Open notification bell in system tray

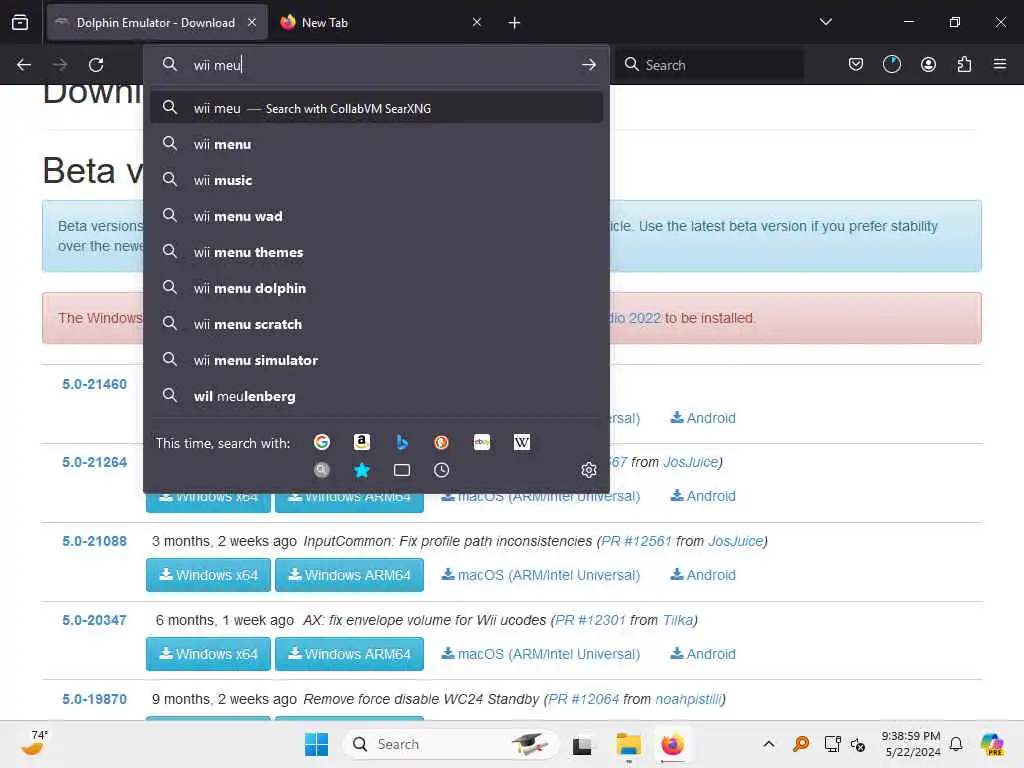point(955,744)
